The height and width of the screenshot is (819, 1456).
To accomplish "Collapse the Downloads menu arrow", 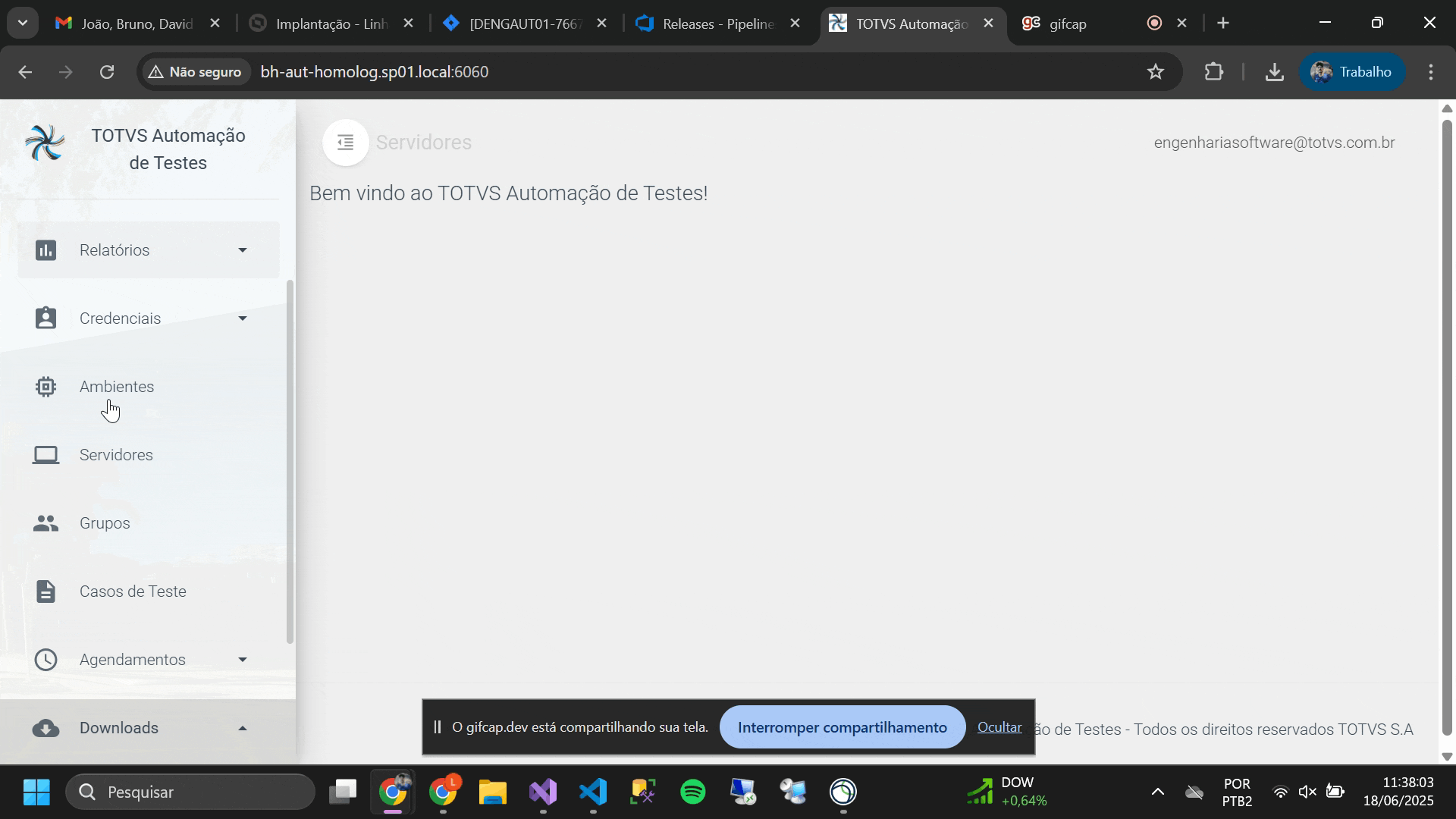I will [x=243, y=728].
